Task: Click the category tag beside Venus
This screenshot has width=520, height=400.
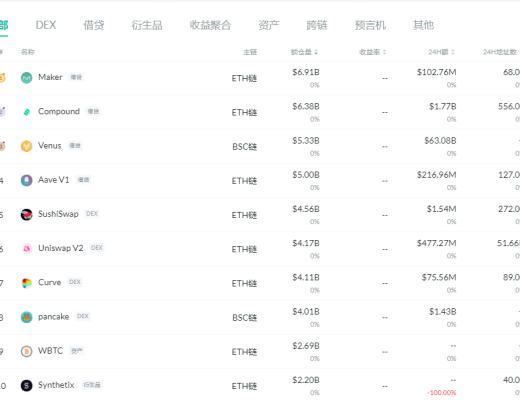Action: click(x=75, y=145)
